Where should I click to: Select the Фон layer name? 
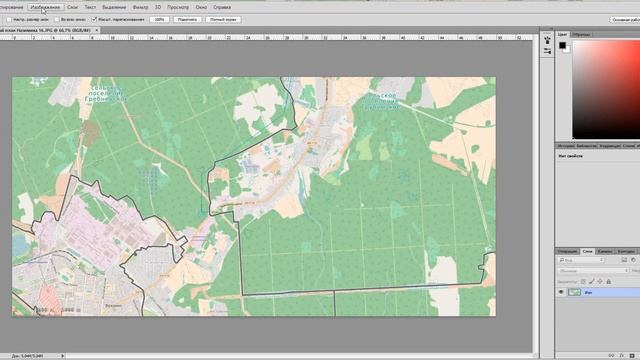(588, 293)
